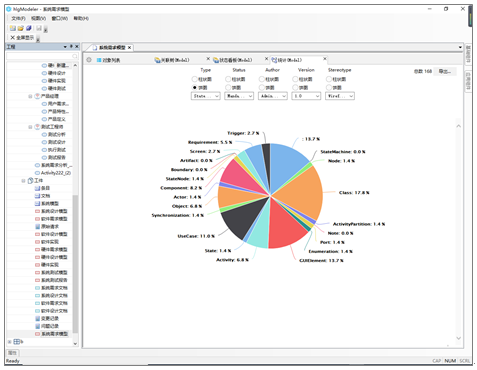This screenshot has height=370, width=477.
Task: Click the grid icon at tree bottom
Action: (x=17, y=342)
